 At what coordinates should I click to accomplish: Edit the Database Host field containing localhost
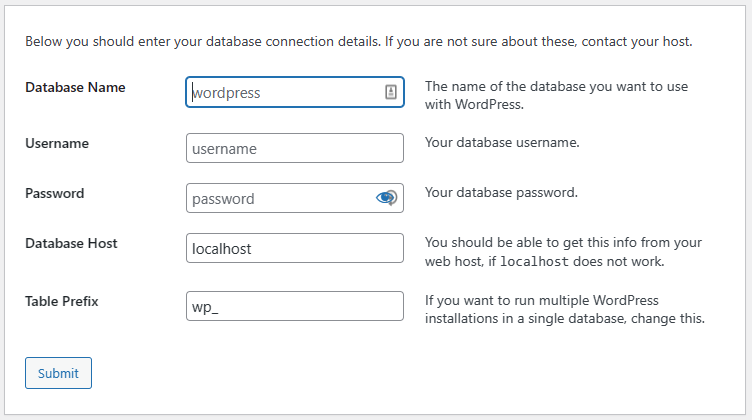pos(295,248)
